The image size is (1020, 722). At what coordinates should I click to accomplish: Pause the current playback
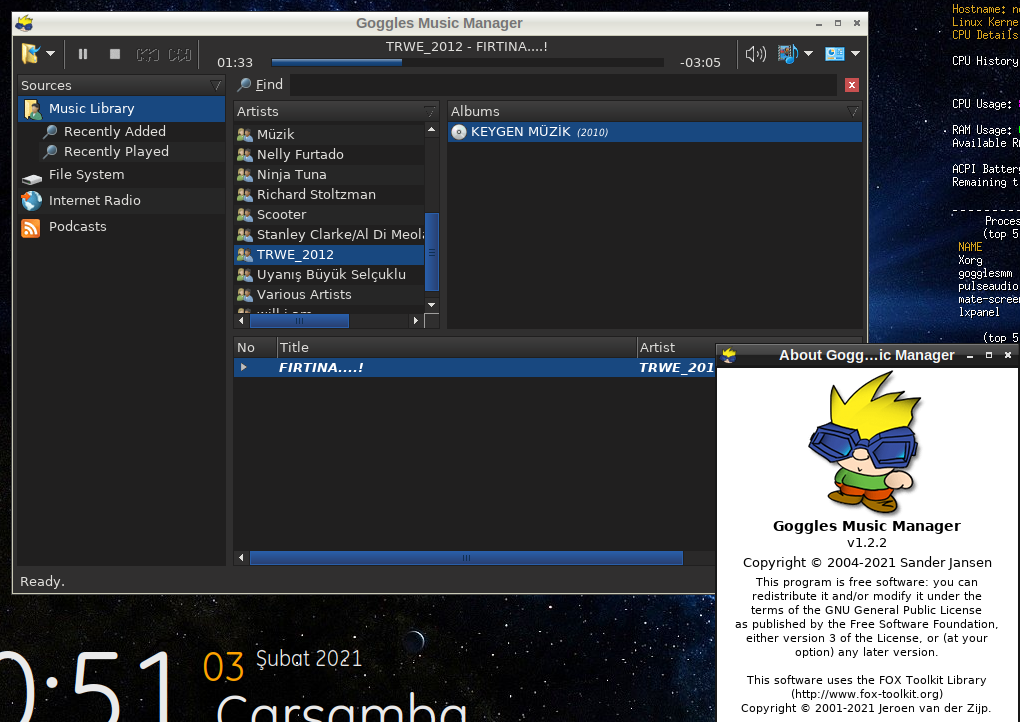click(x=83, y=54)
